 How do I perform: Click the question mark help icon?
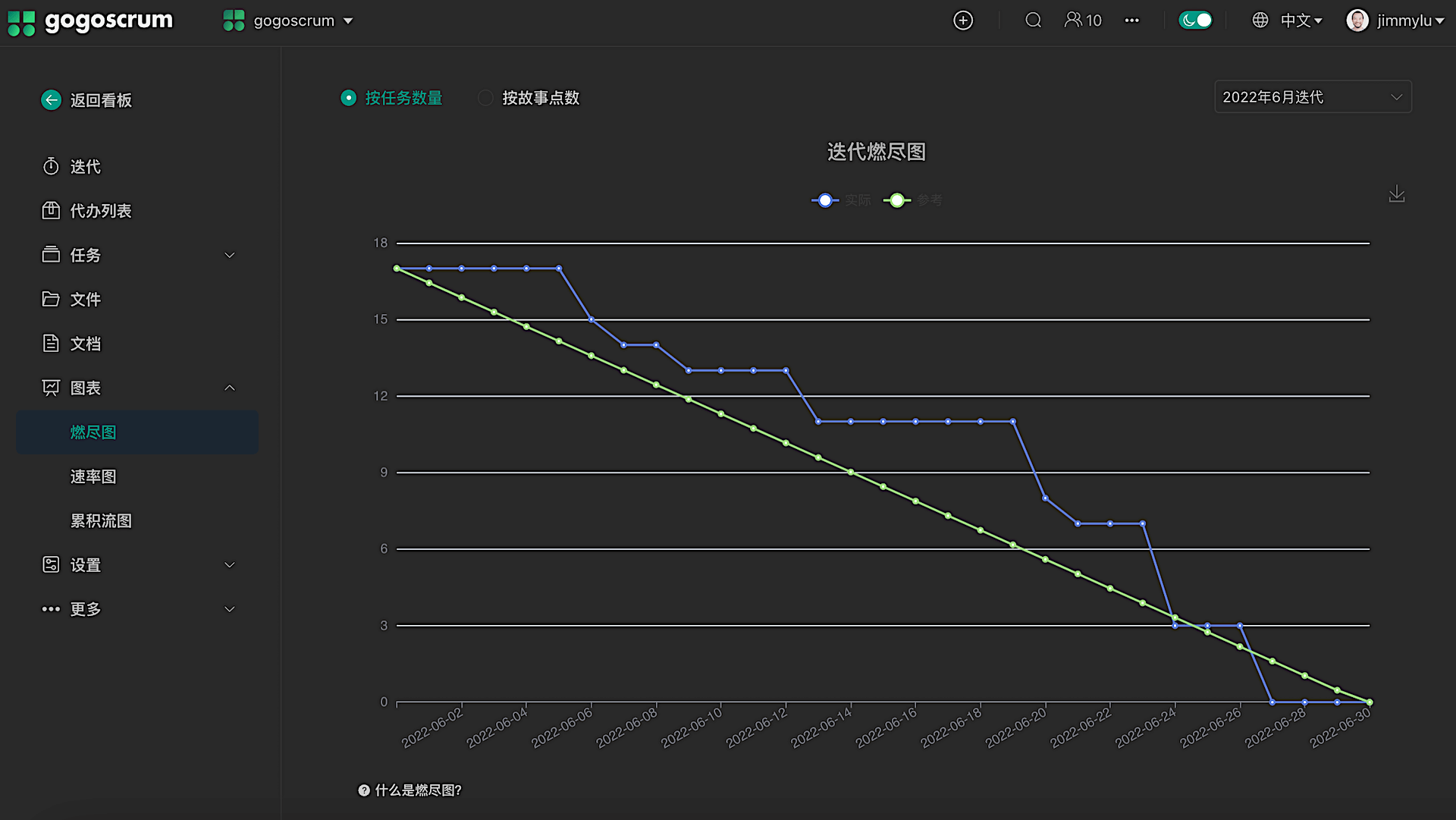[364, 790]
